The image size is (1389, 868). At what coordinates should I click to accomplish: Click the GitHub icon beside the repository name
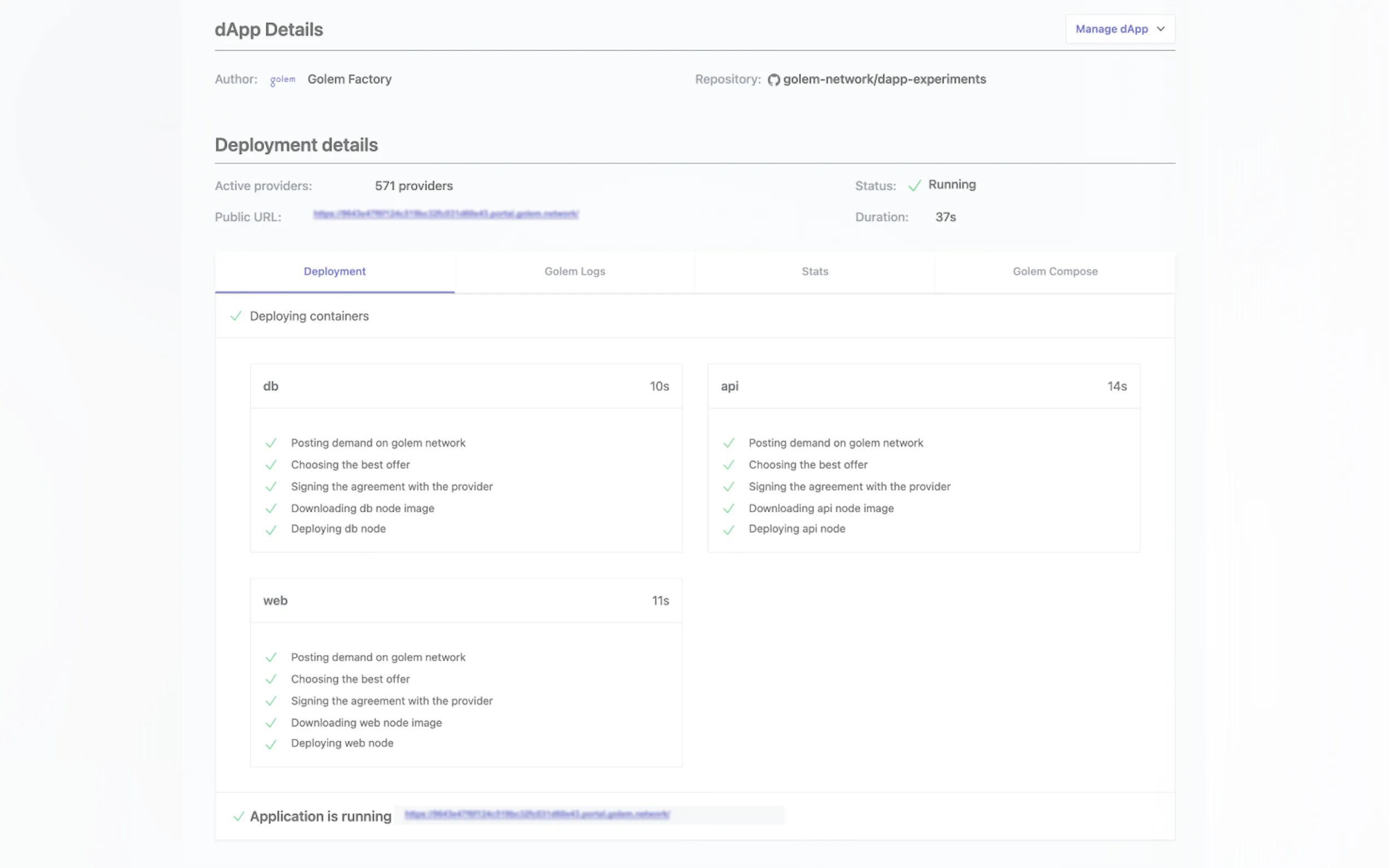(x=773, y=80)
